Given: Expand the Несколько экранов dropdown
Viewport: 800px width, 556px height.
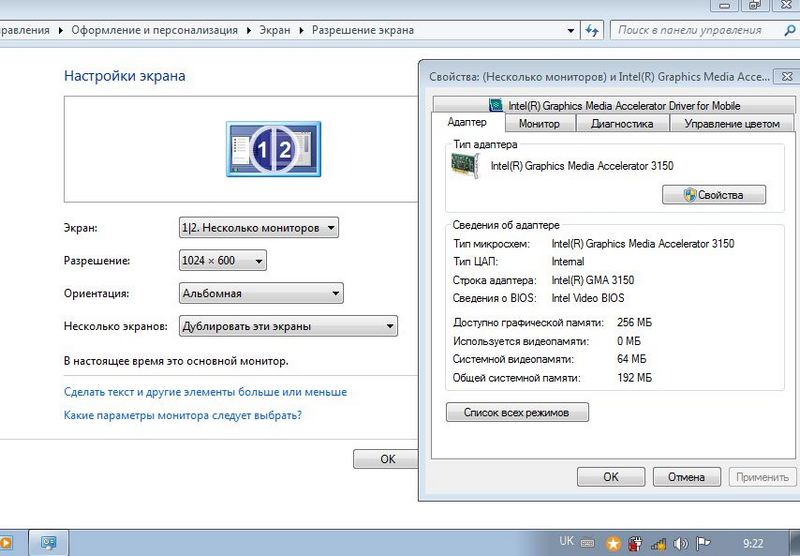Looking at the screenshot, I should (x=287, y=326).
